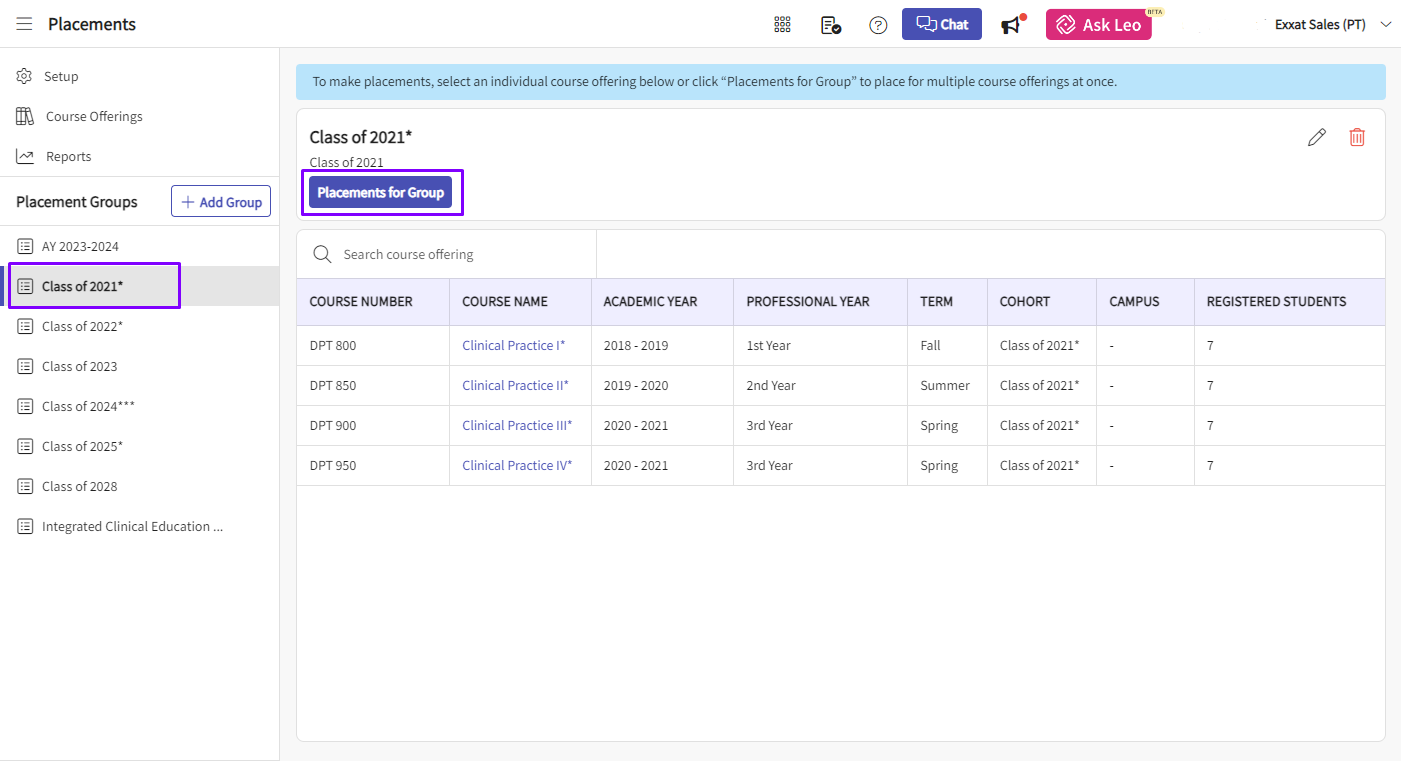
Task: Go to Course Offerings in sidebar
Action: pos(93,116)
